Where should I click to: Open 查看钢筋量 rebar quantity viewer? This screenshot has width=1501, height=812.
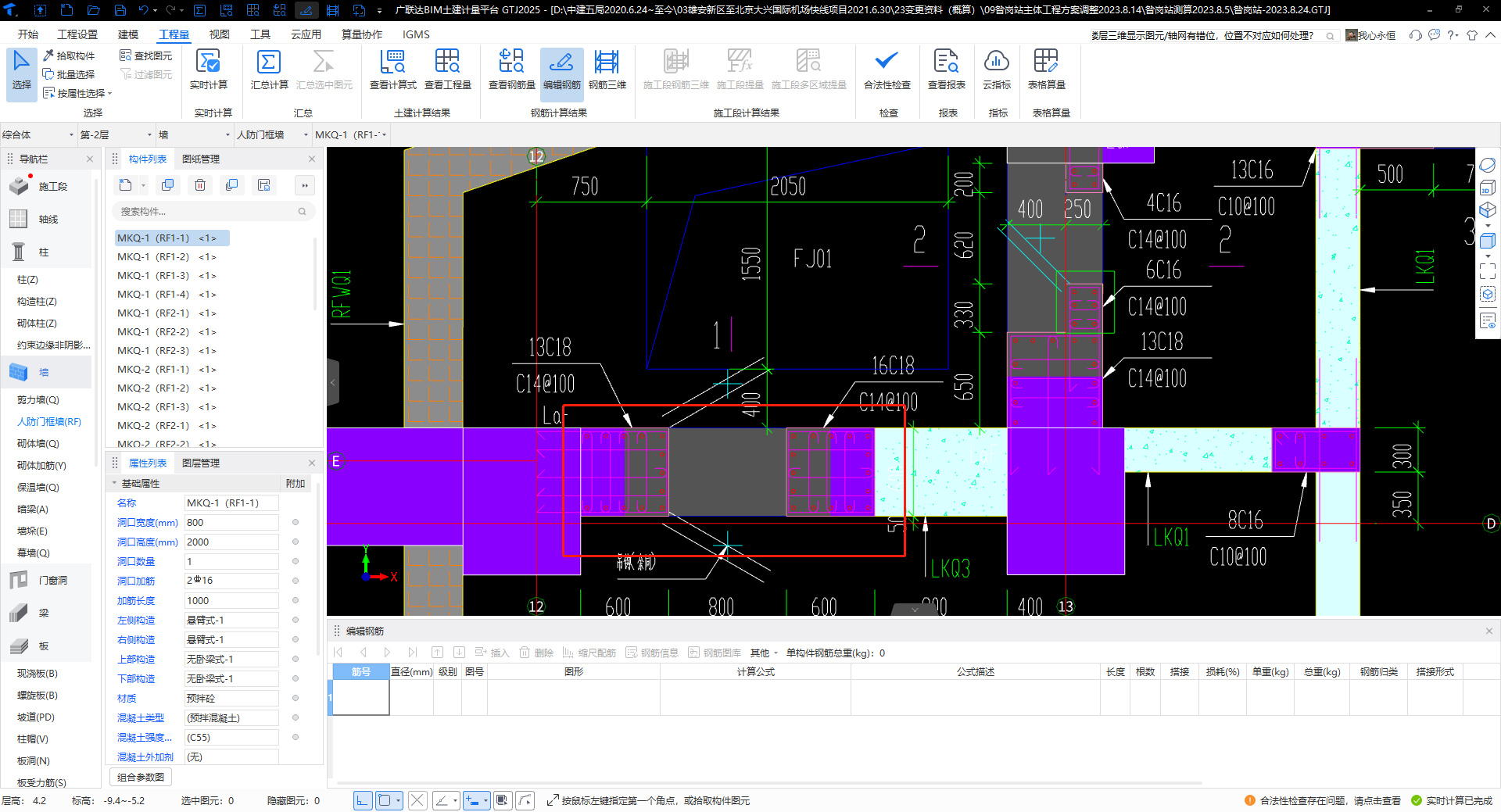point(511,70)
